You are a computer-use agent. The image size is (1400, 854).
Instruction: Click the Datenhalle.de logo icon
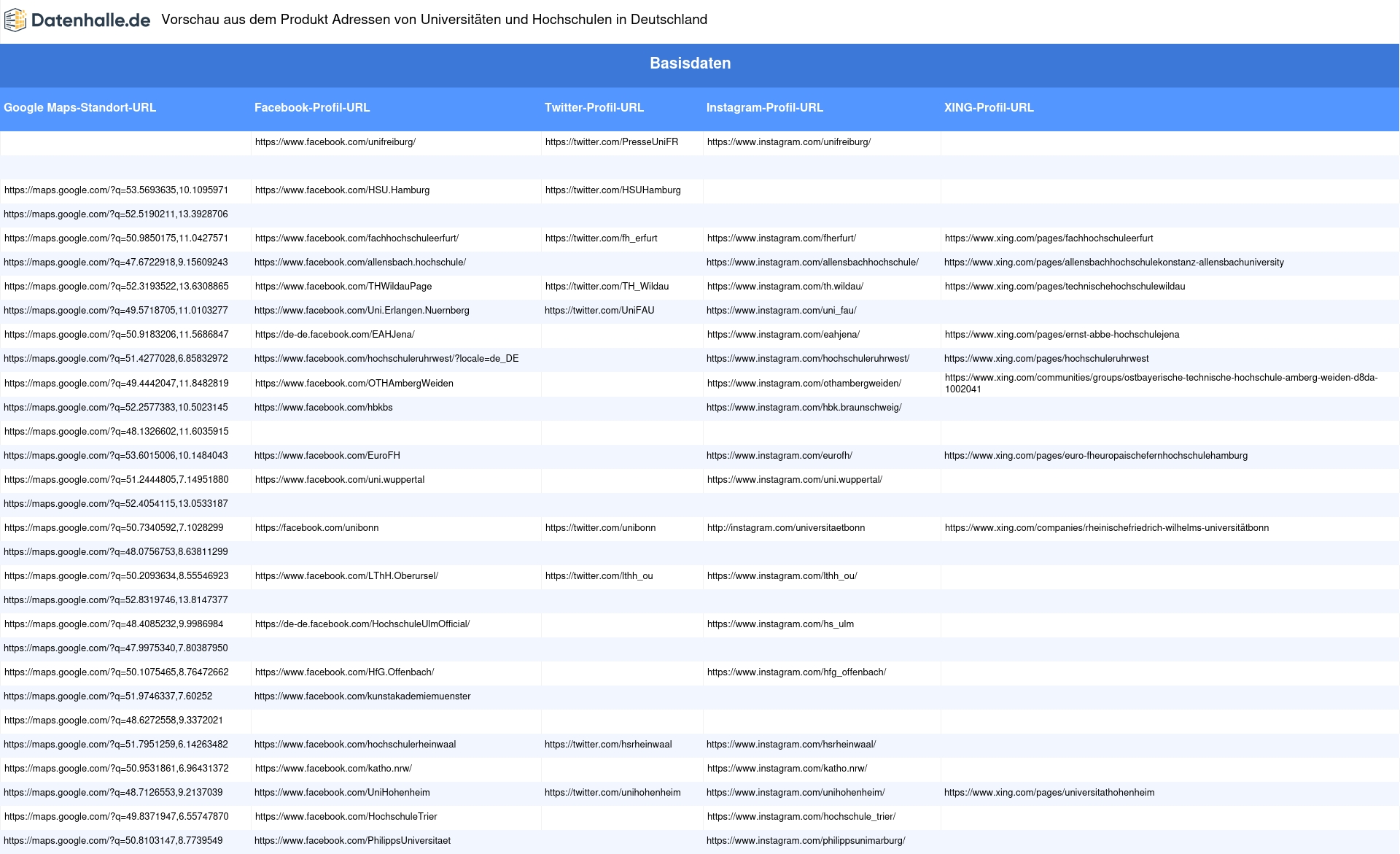[x=15, y=20]
